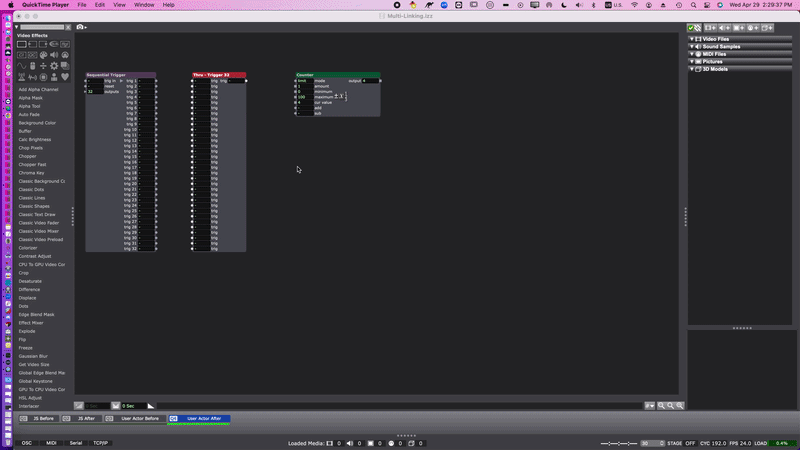The width and height of the screenshot is (800, 450).
Task: Switch to the User Actor Before scene
Action: pos(139,418)
